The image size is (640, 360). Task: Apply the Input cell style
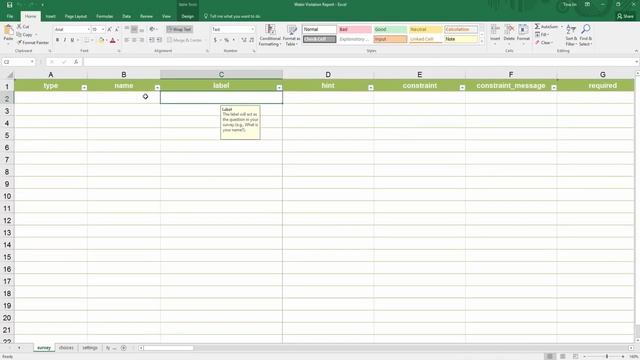tap(390, 39)
